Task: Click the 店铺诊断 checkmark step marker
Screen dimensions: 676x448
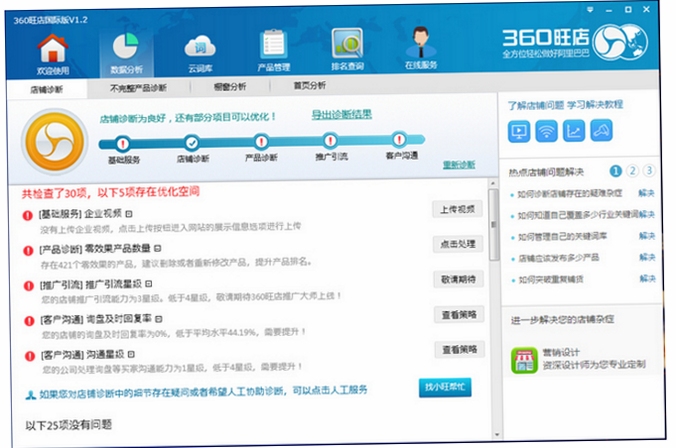Action: pos(192,142)
